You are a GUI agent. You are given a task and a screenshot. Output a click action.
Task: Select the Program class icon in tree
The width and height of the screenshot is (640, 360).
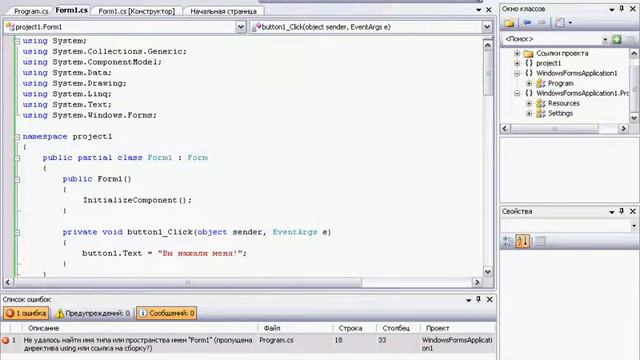point(540,83)
